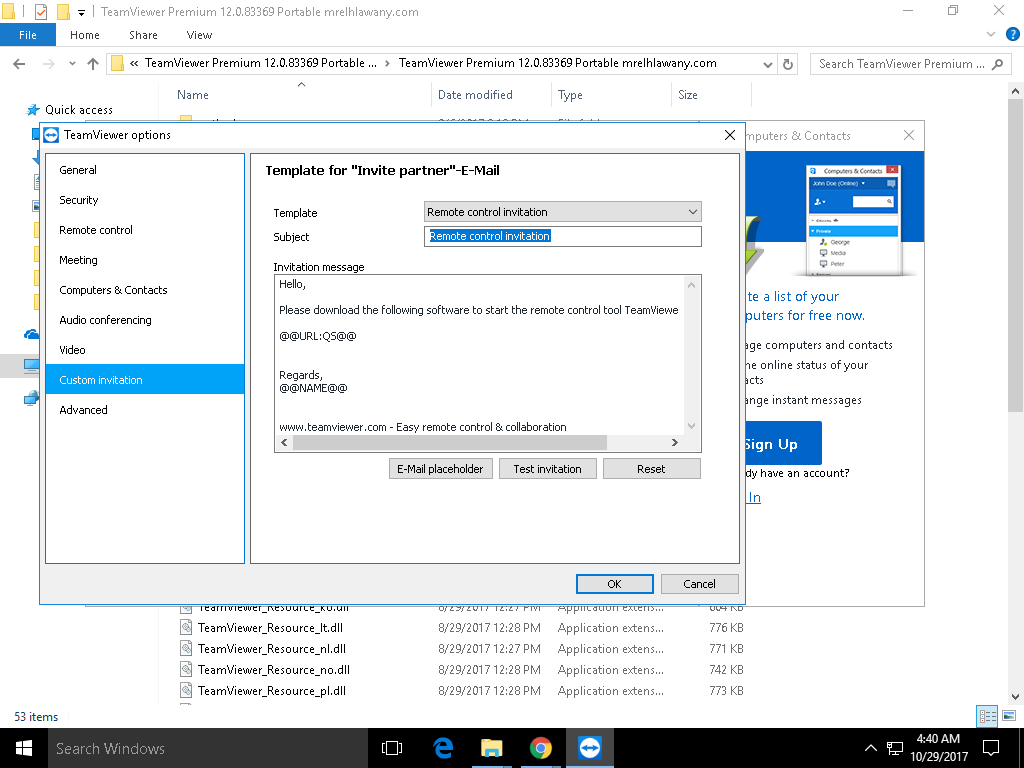
Task: Open the Action Center notification icon
Action: coord(991,748)
